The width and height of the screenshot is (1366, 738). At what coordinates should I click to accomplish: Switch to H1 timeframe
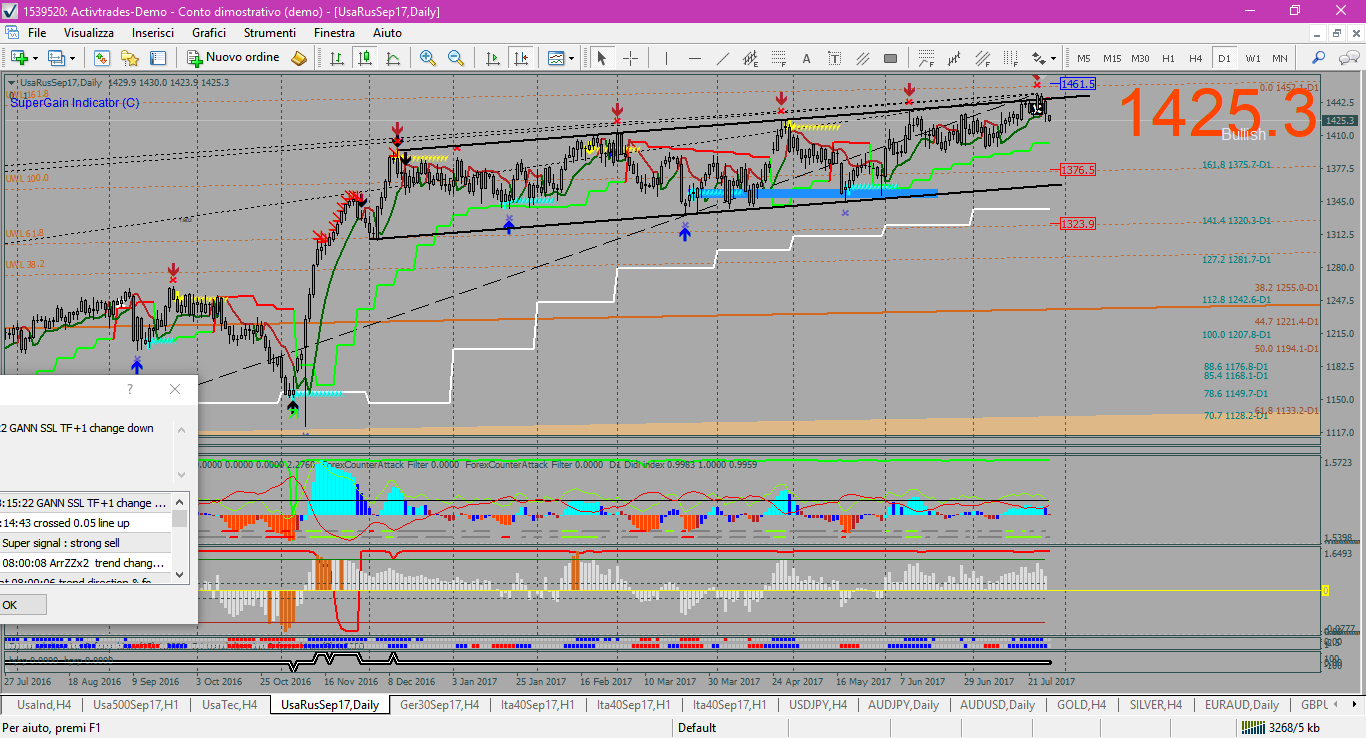1168,58
